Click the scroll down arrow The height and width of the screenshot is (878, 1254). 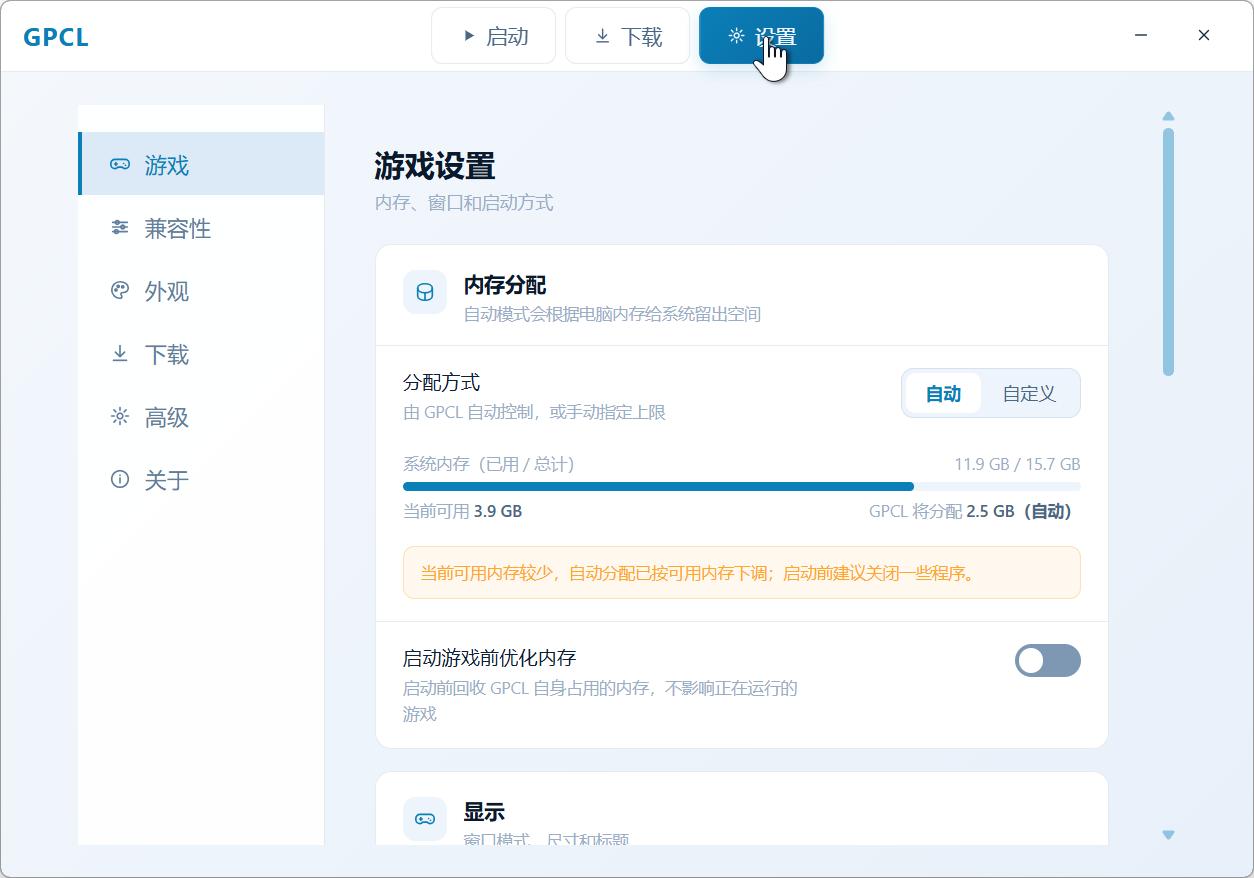point(1168,835)
